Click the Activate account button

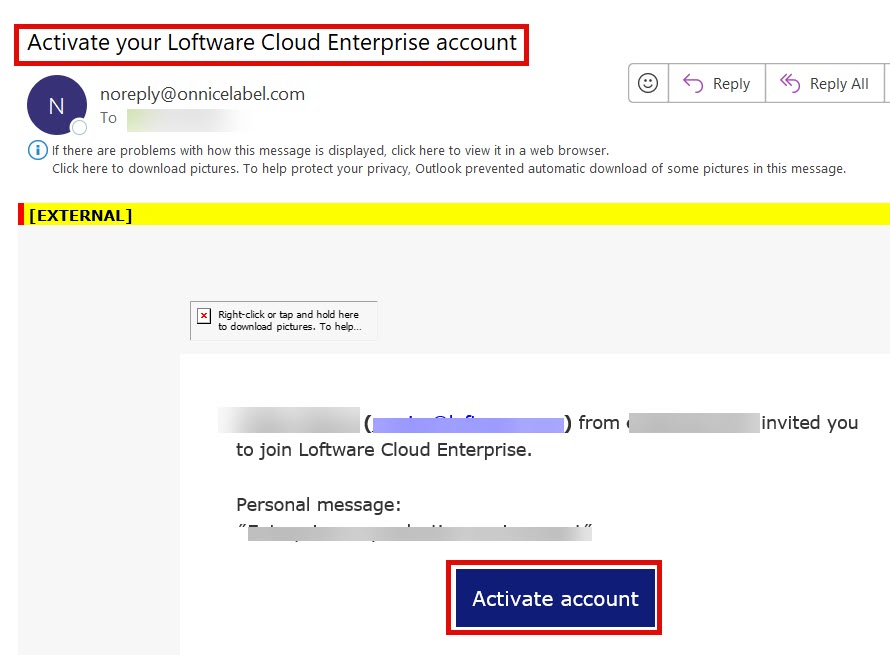[x=555, y=598]
